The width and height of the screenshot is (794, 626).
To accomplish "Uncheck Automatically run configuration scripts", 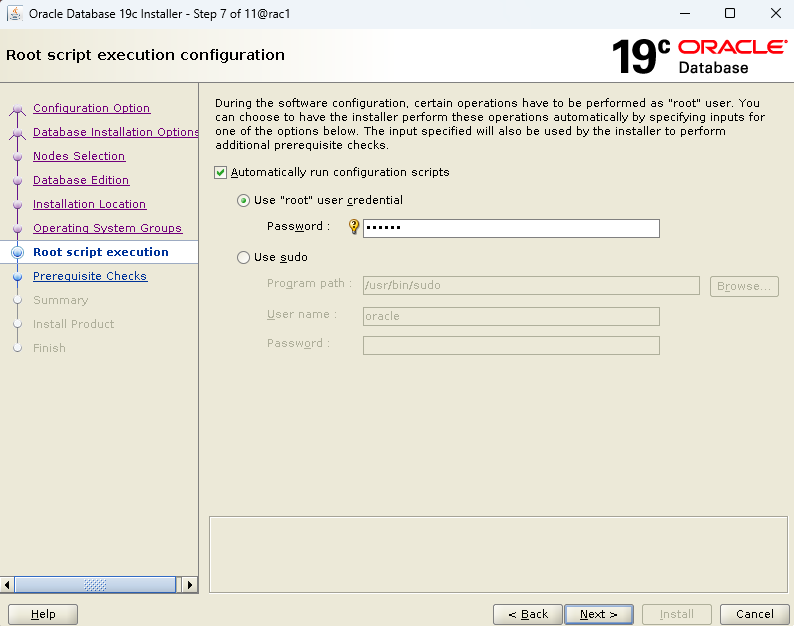I will coord(220,173).
